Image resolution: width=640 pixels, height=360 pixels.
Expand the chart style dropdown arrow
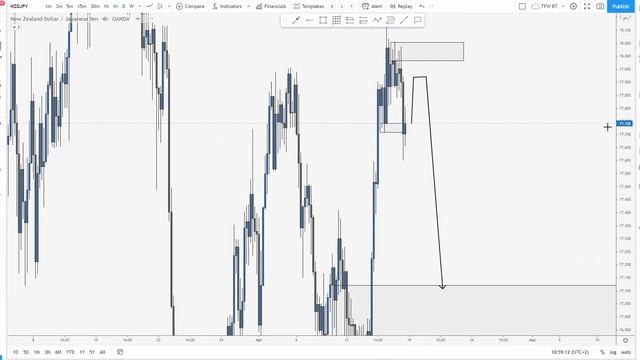169,6
